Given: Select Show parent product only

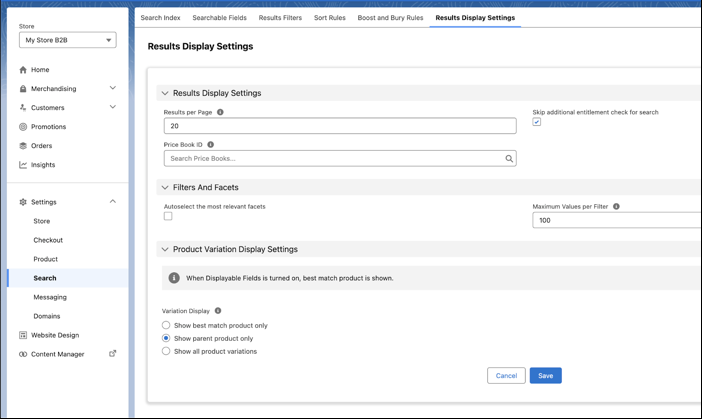Looking at the screenshot, I should click(x=166, y=338).
